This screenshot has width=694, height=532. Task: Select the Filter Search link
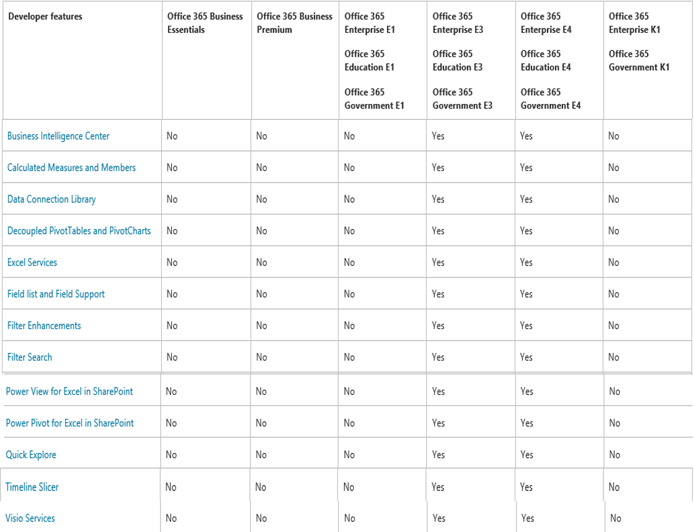(x=30, y=357)
